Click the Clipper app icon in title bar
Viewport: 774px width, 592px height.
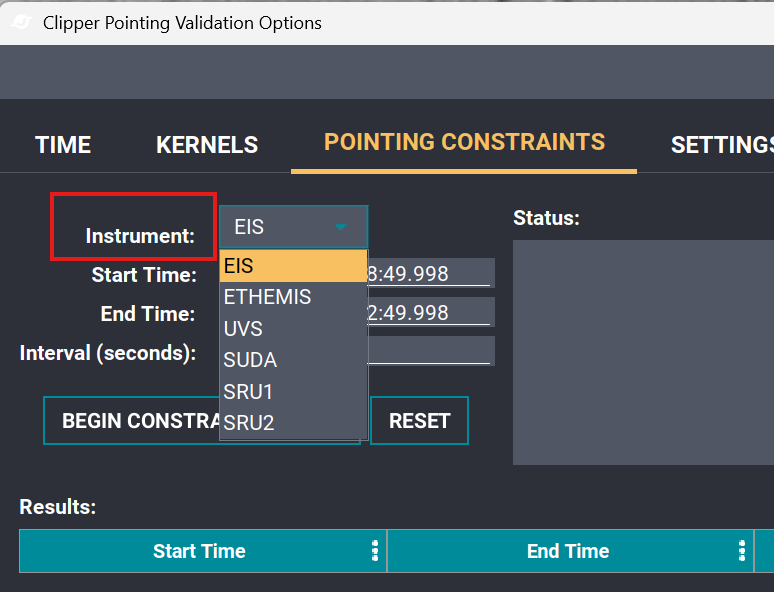[x=21, y=23]
